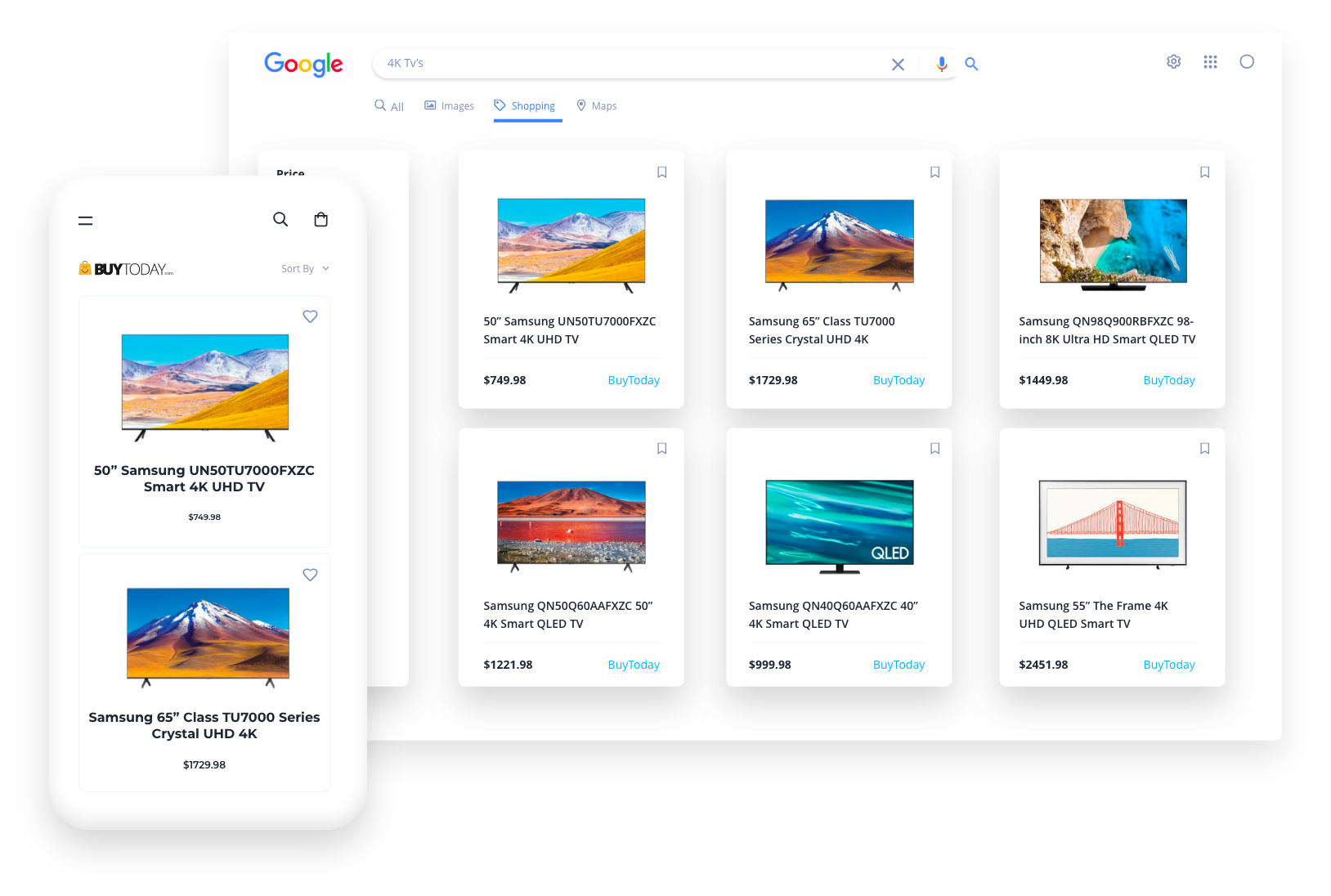Click the blue search magnifier icon
The height and width of the screenshot is (896, 1331).
click(971, 64)
